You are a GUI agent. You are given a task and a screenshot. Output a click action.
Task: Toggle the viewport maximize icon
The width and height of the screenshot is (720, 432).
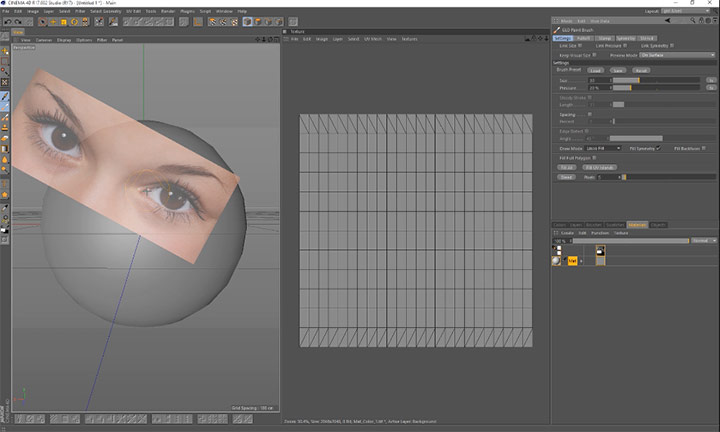[x=276, y=39]
